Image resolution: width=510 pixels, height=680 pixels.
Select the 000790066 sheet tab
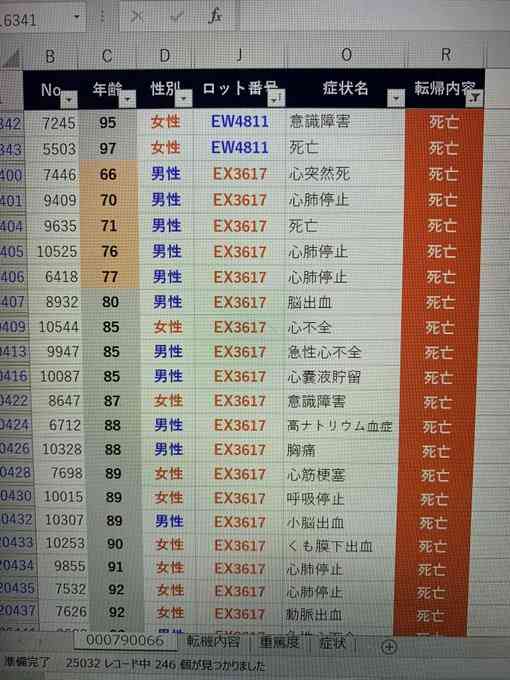[x=125, y=641]
